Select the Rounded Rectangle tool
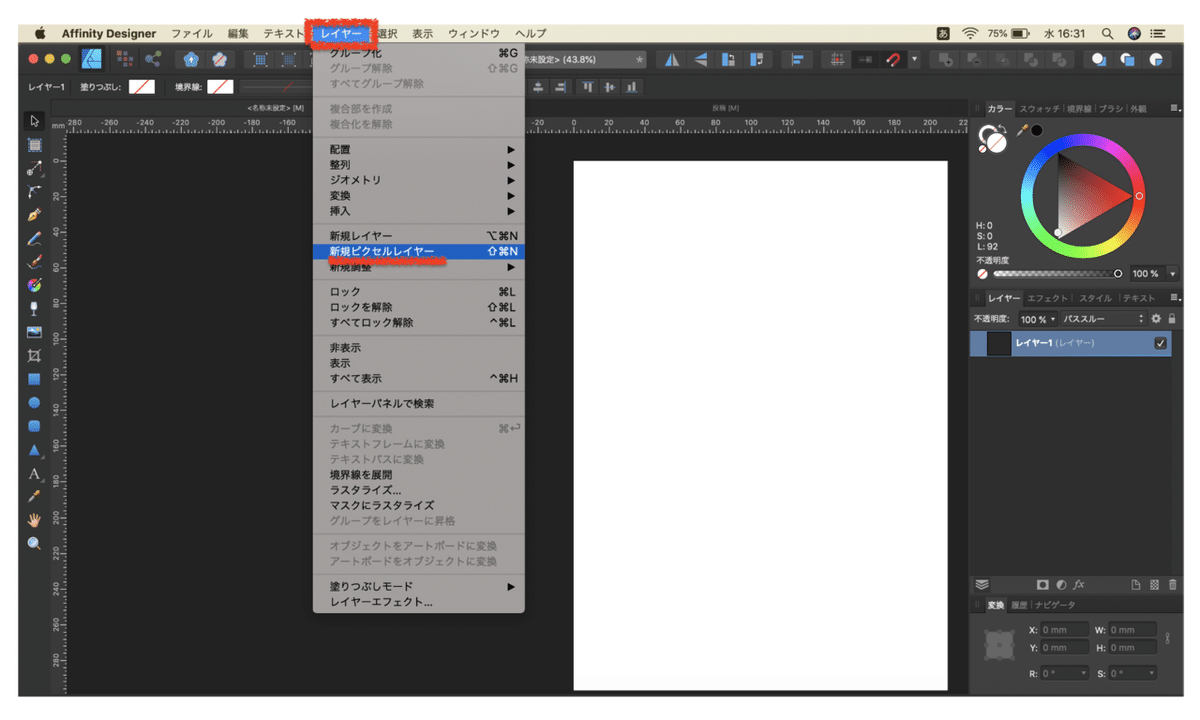 coord(34,426)
